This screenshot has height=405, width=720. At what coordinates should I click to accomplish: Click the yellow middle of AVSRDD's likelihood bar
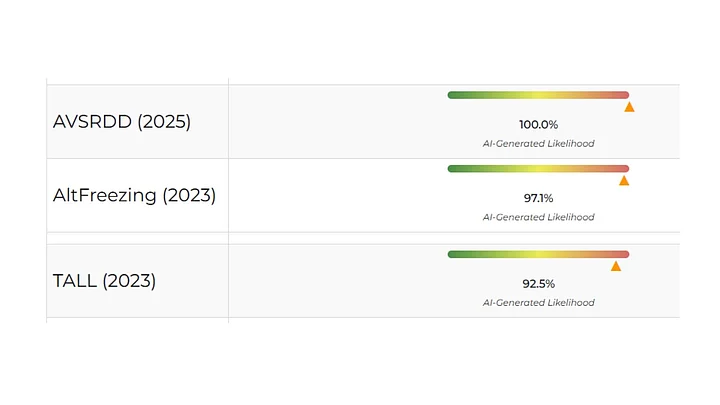tap(540, 95)
